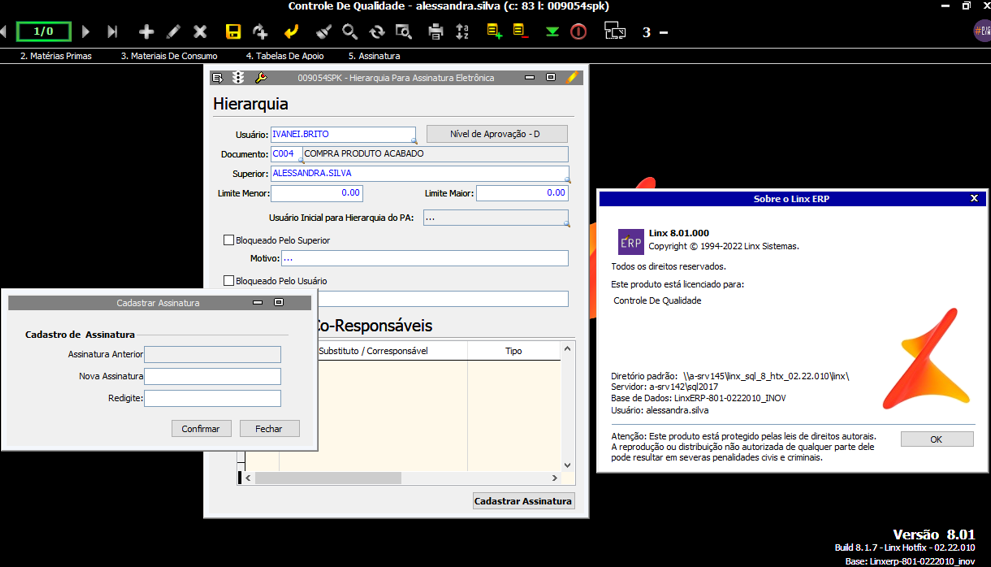This screenshot has width=991, height=567.
Task: Click the traffic light icon in Hierarquia title bar
Action: coord(239,78)
